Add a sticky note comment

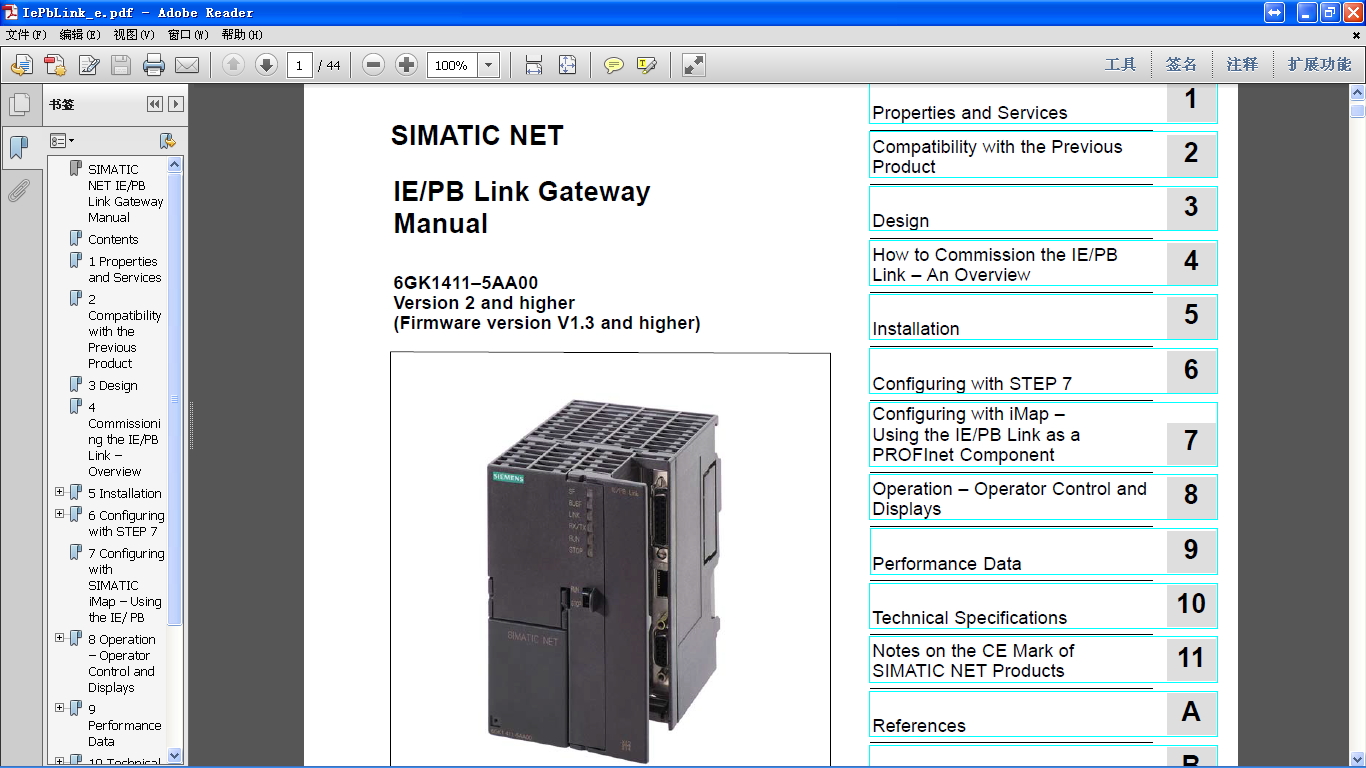614,65
